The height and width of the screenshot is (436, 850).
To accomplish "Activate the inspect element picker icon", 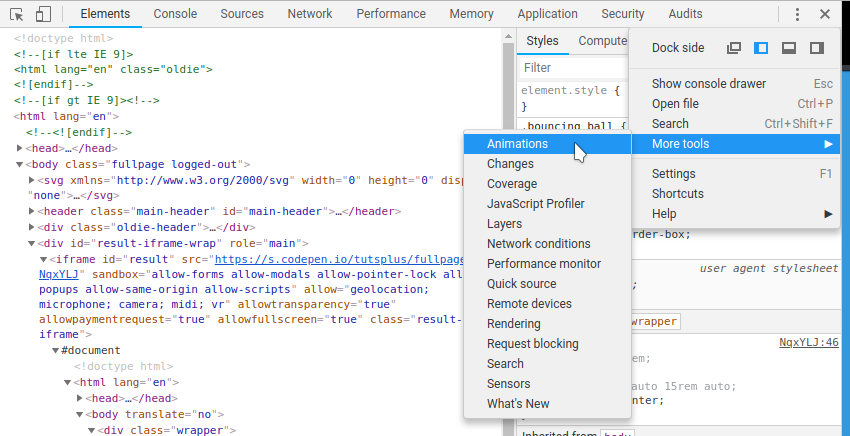I will [17, 15].
